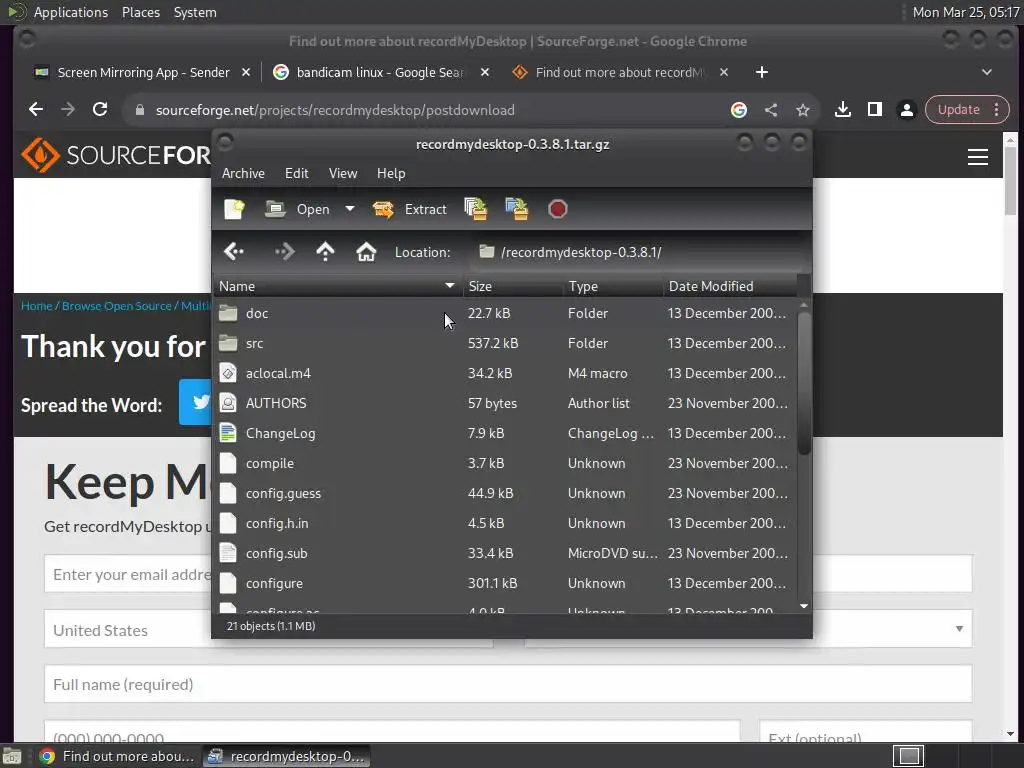The height and width of the screenshot is (768, 1024).
Task: Select the AUTHORS file
Action: click(x=505, y=404)
